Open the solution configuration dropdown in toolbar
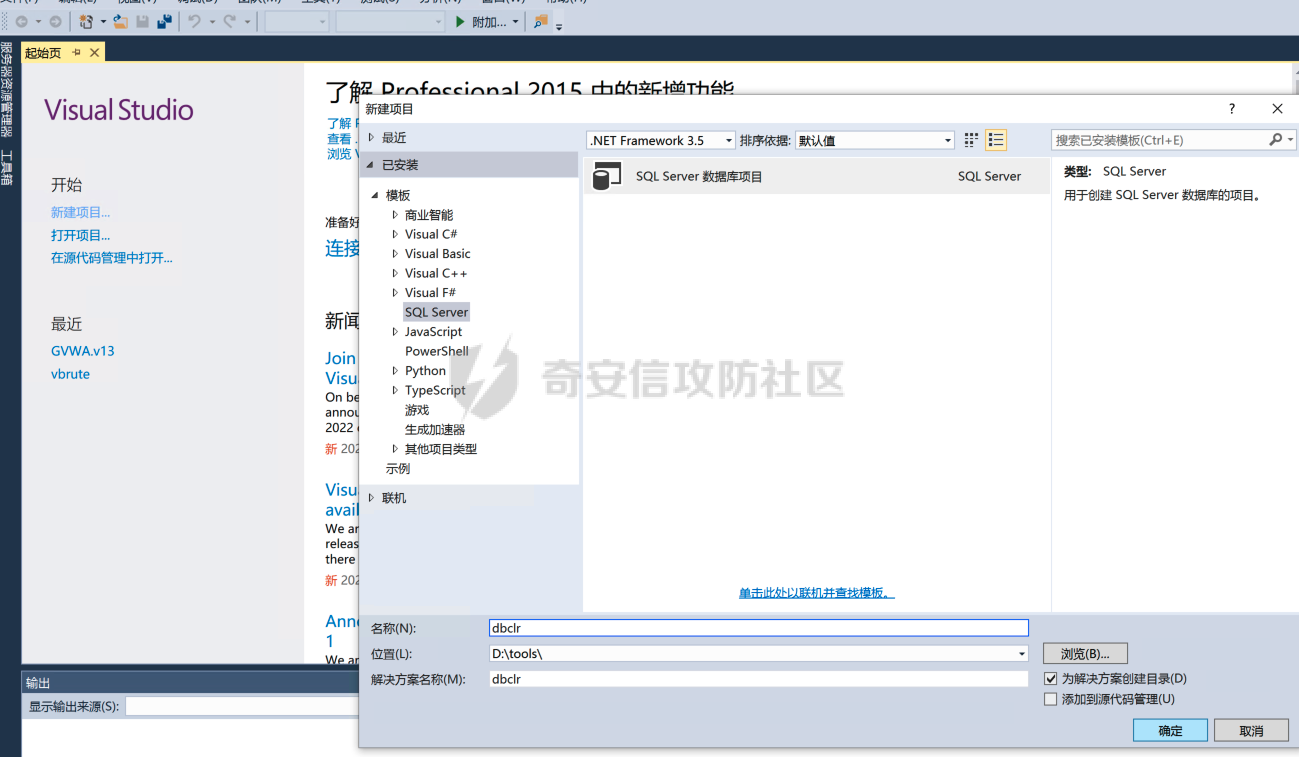The height and width of the screenshot is (757, 1299). pyautogui.click(x=297, y=21)
